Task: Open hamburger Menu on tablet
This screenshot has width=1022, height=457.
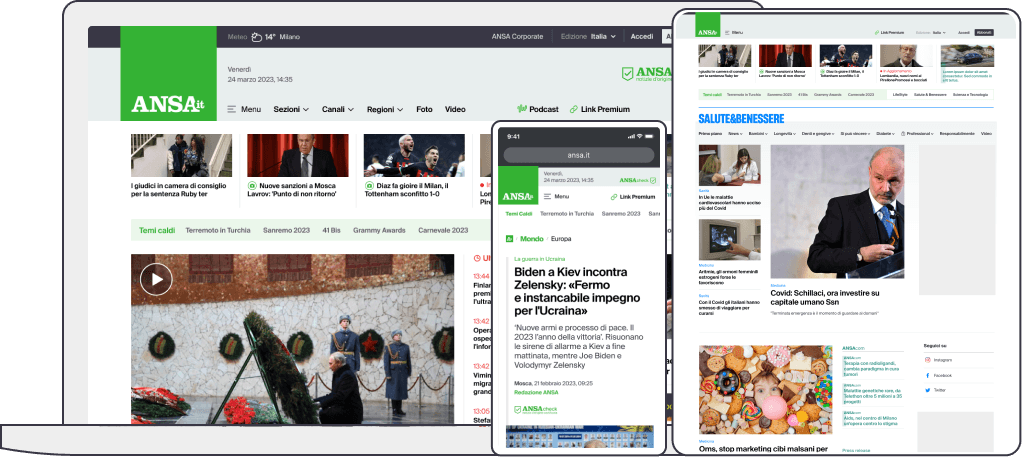Action: (734, 33)
